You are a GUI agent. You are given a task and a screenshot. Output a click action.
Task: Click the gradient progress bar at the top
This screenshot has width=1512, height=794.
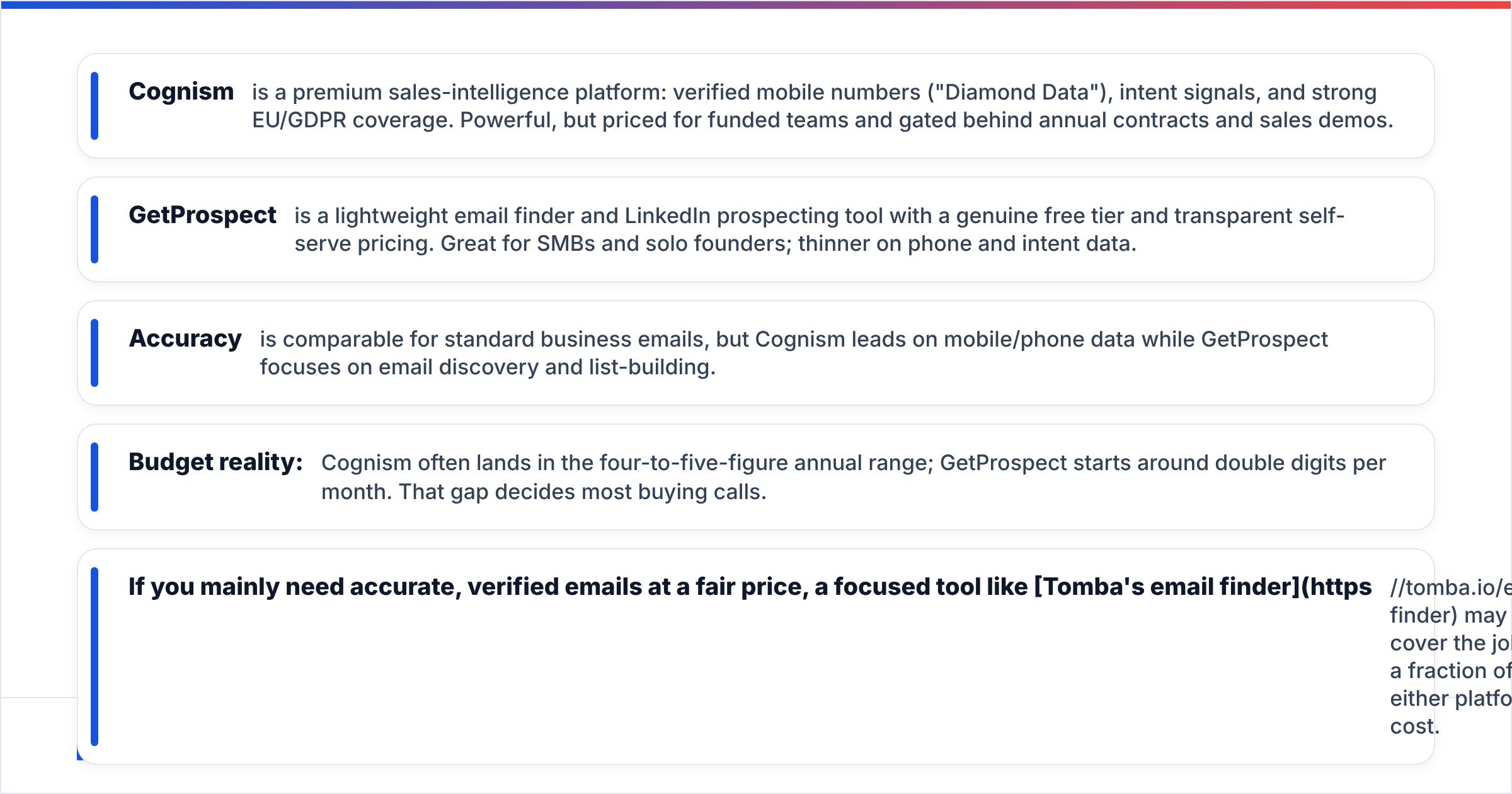coord(756,4)
